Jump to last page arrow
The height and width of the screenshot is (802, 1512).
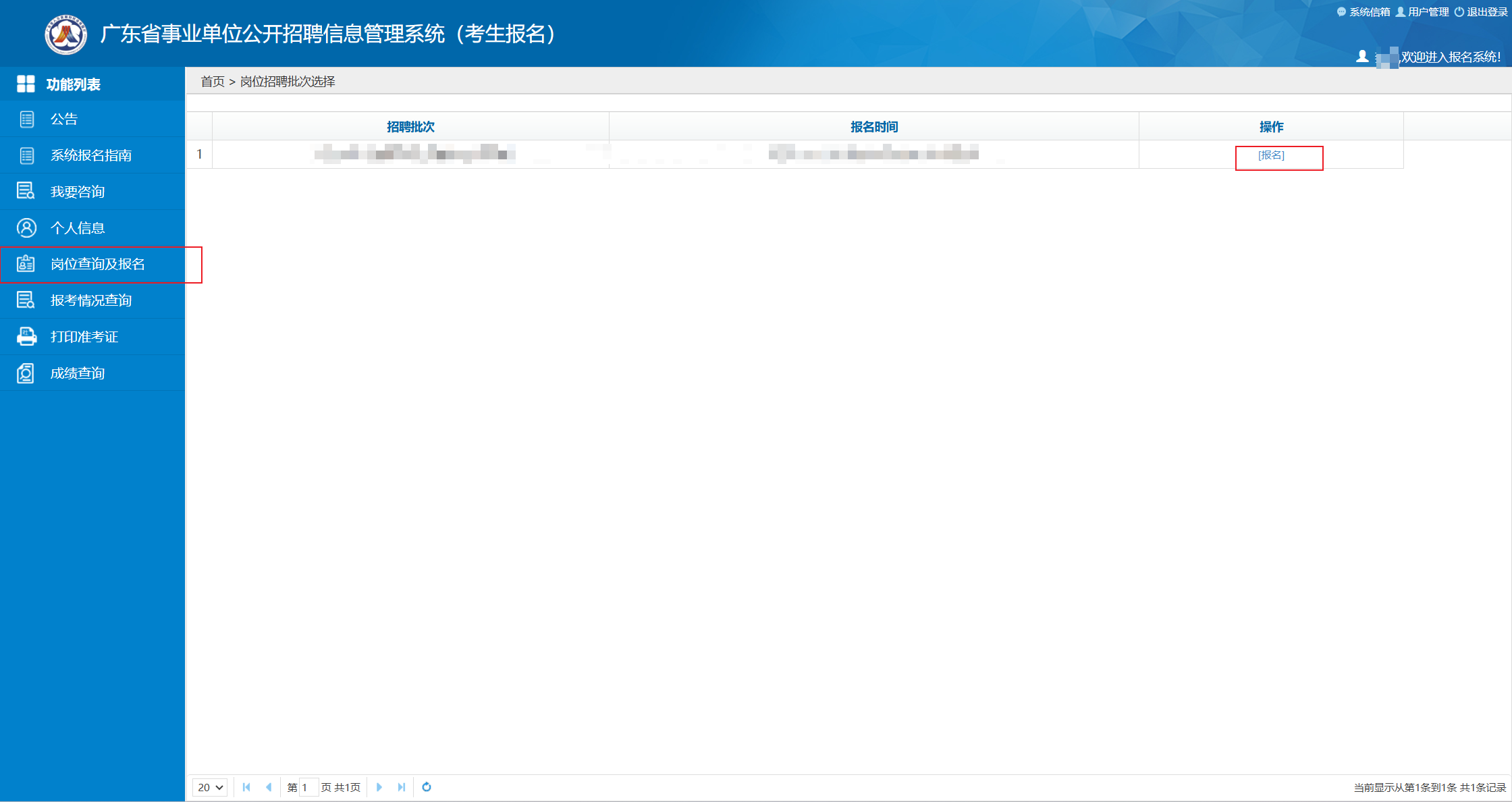click(x=402, y=786)
